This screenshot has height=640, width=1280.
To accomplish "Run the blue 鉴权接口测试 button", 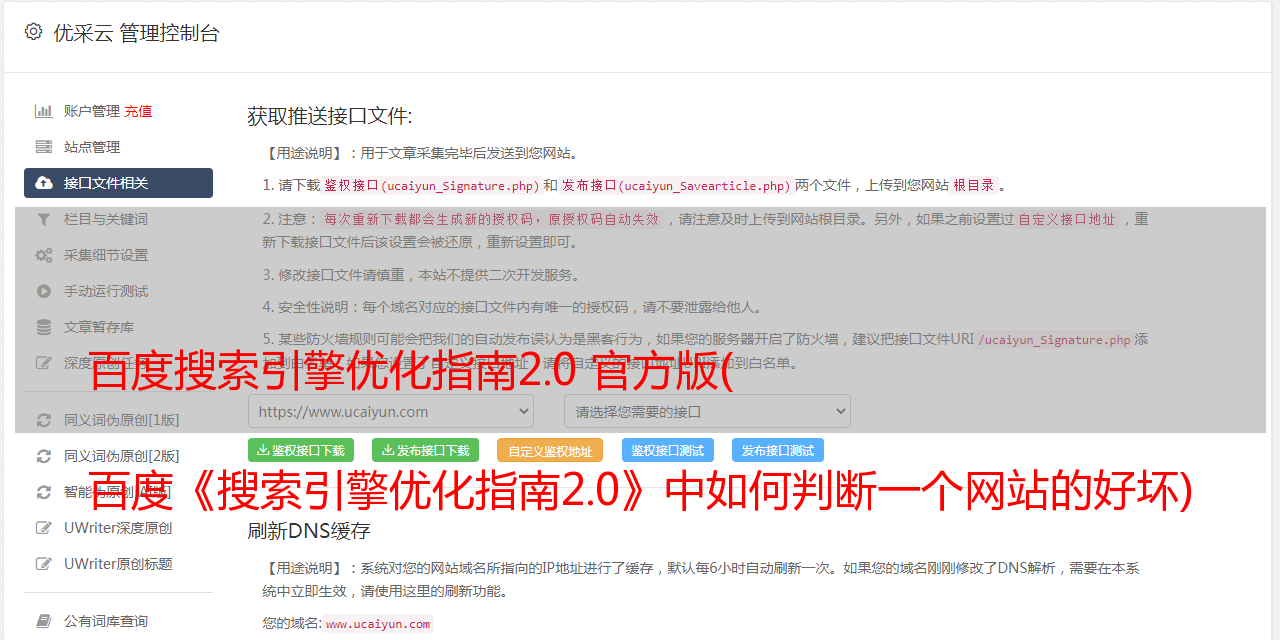I will pyautogui.click(x=668, y=450).
